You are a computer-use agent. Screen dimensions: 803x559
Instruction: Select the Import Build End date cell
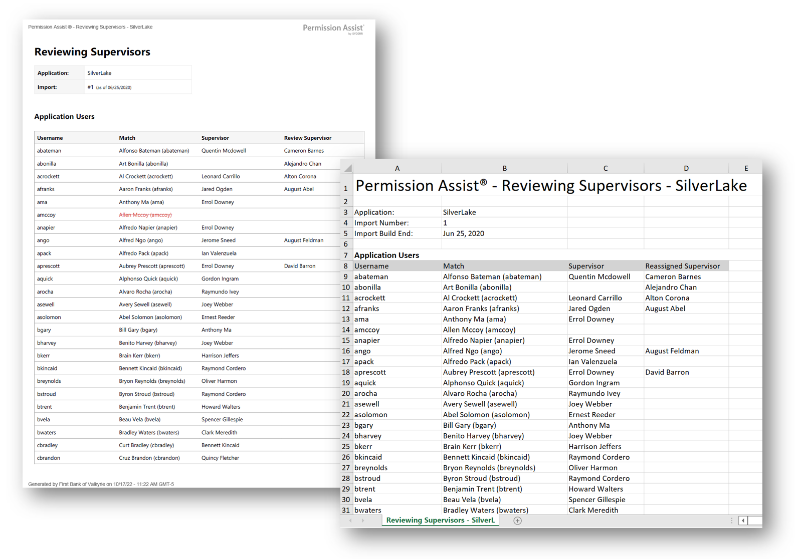[470, 234]
